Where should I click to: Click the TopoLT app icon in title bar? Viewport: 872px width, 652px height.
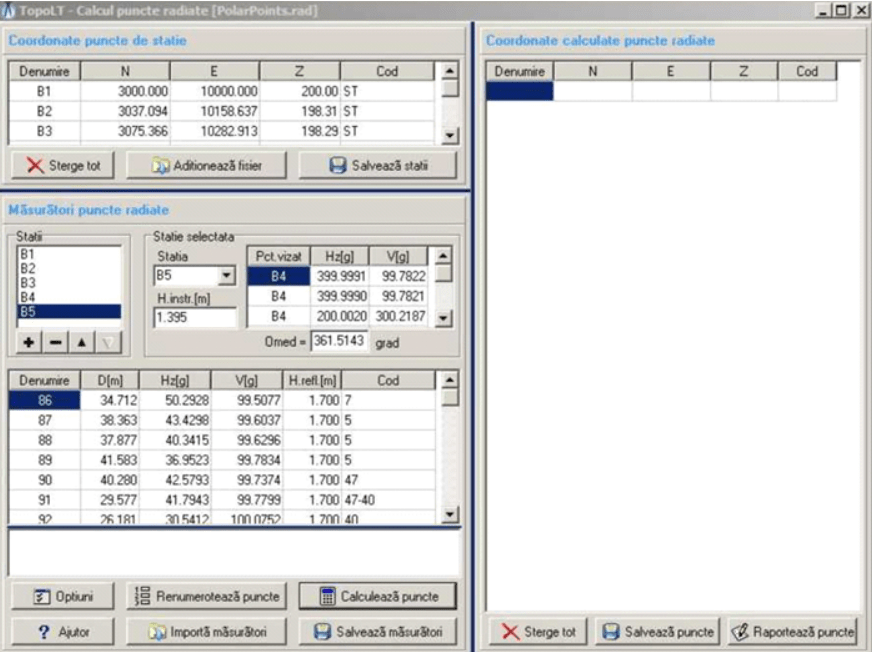(x=8, y=11)
